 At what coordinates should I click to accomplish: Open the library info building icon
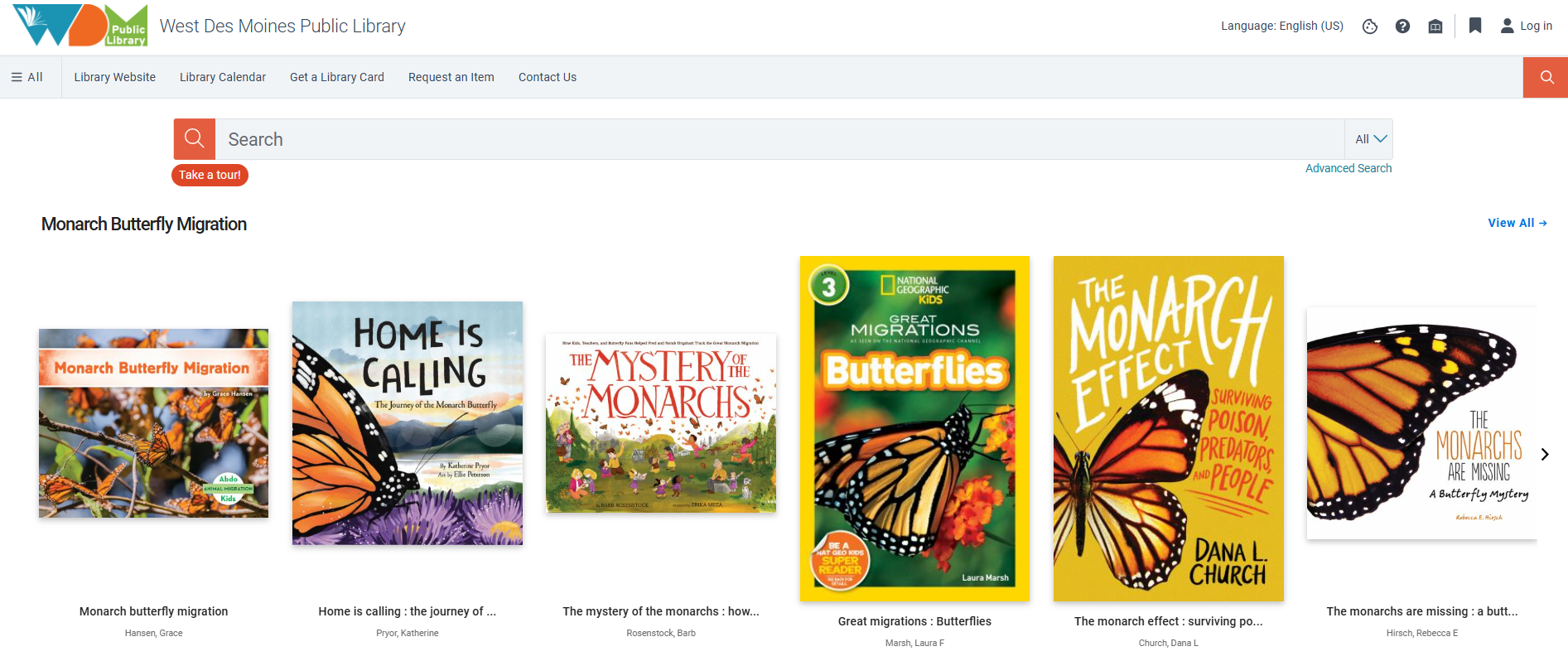(x=1435, y=27)
